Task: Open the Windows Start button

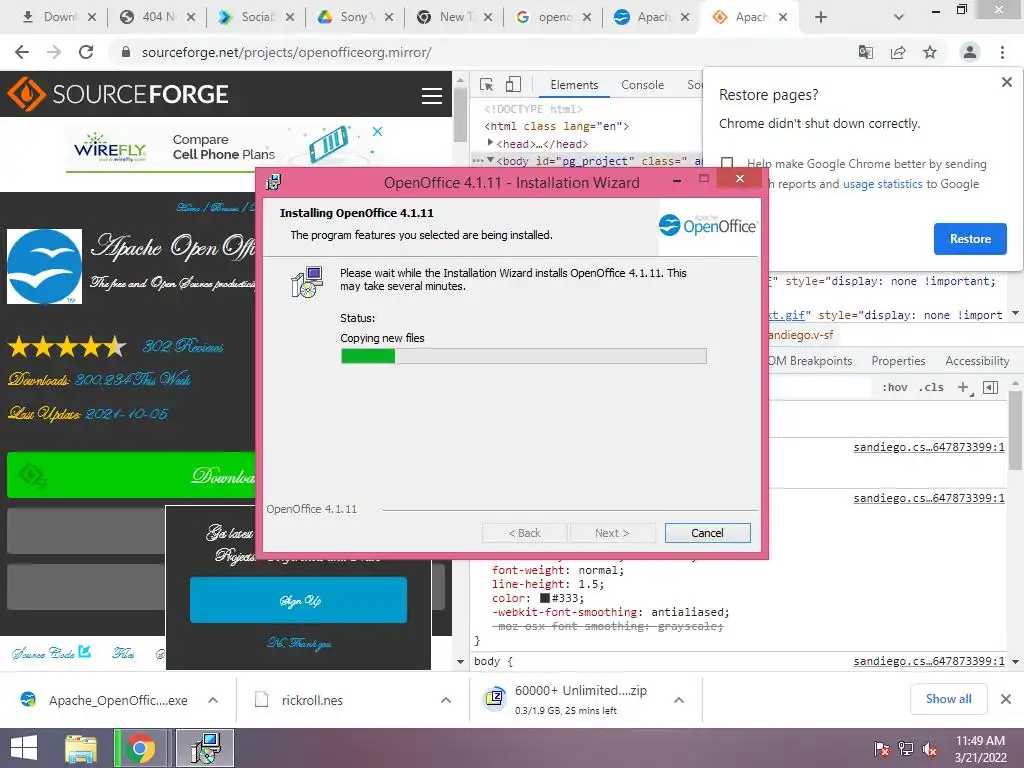Action: point(24,748)
